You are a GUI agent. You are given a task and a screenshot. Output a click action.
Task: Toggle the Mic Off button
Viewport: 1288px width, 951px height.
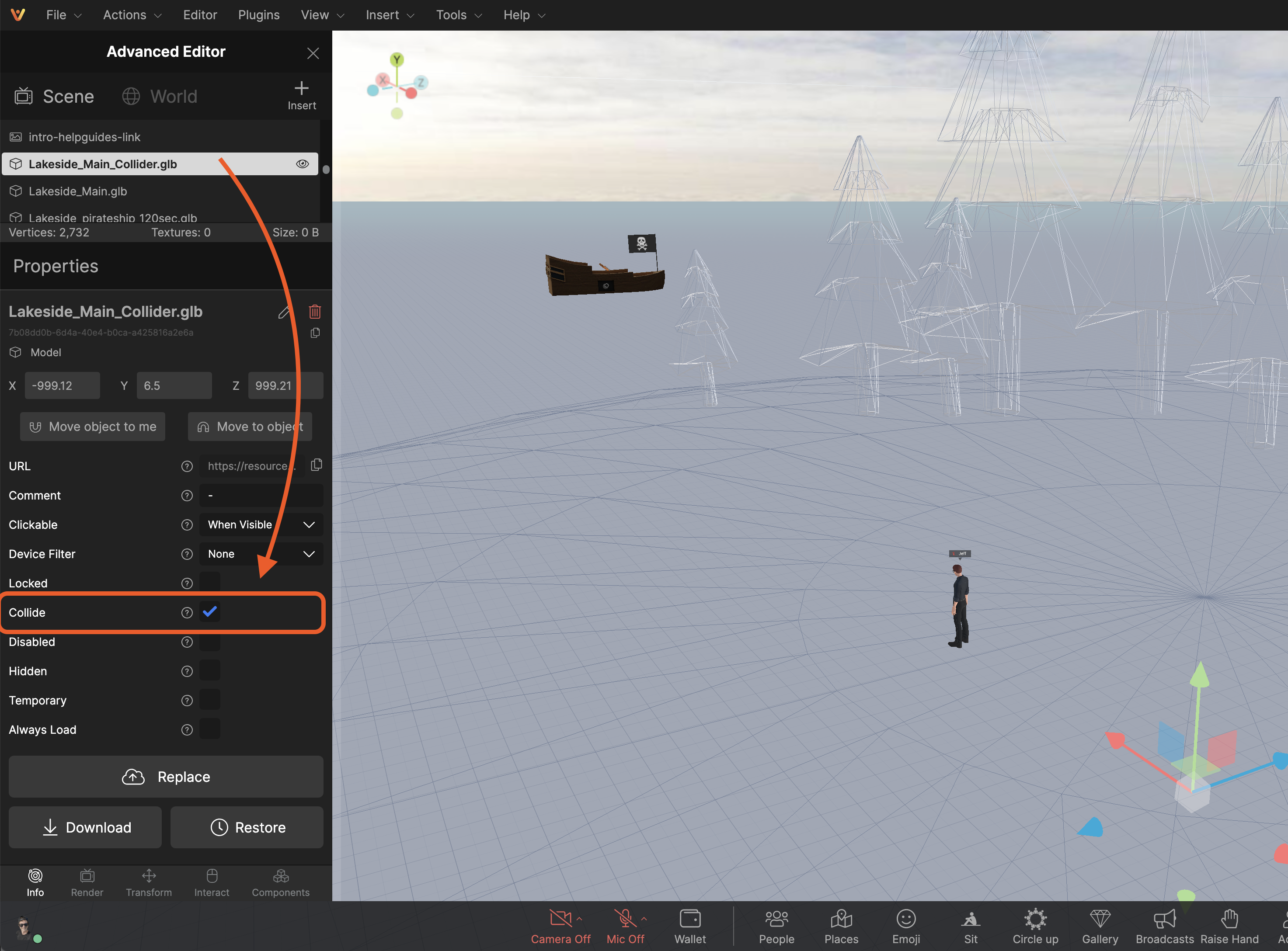tap(625, 926)
